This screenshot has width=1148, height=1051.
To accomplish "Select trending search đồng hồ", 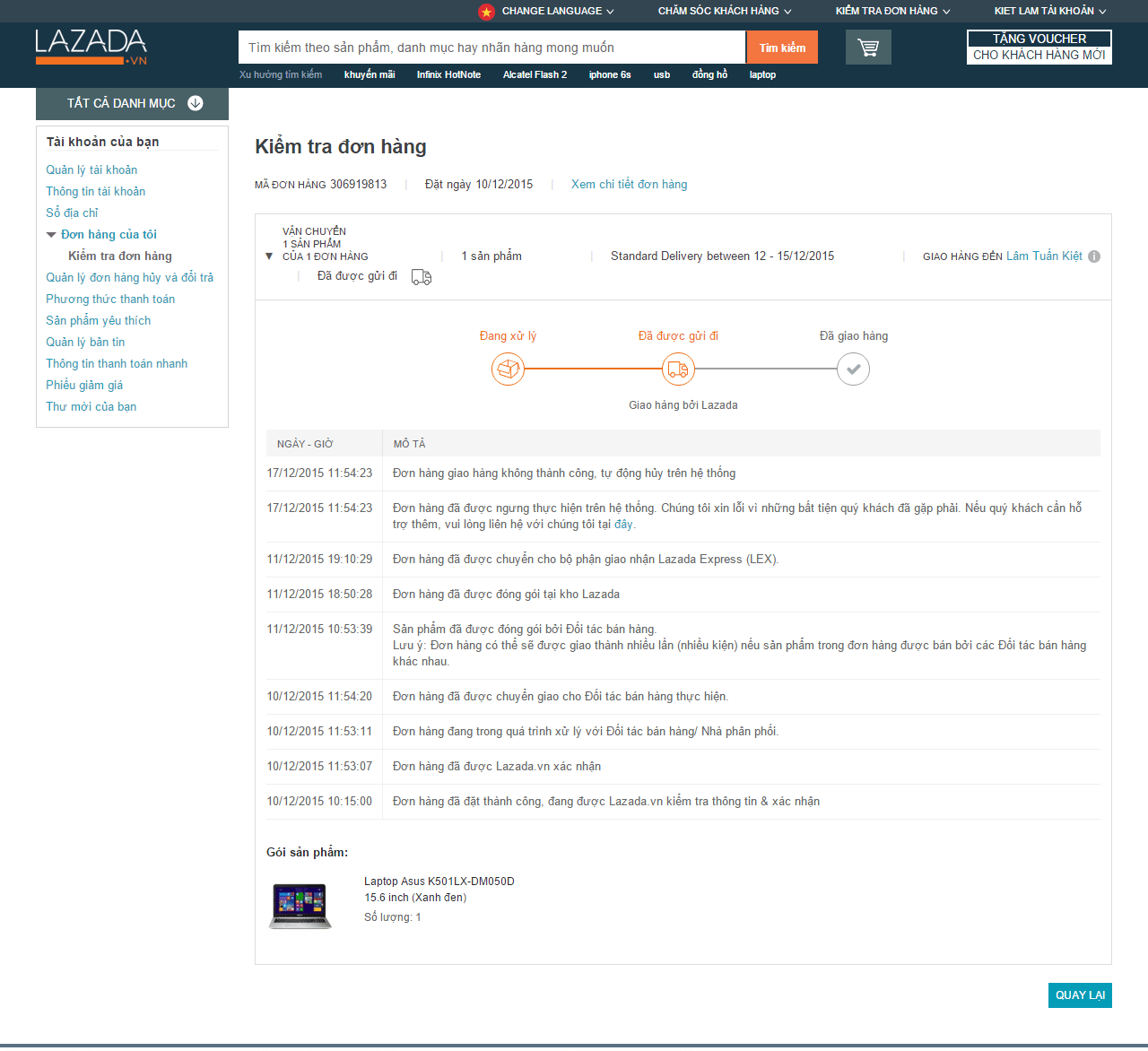I will [709, 74].
